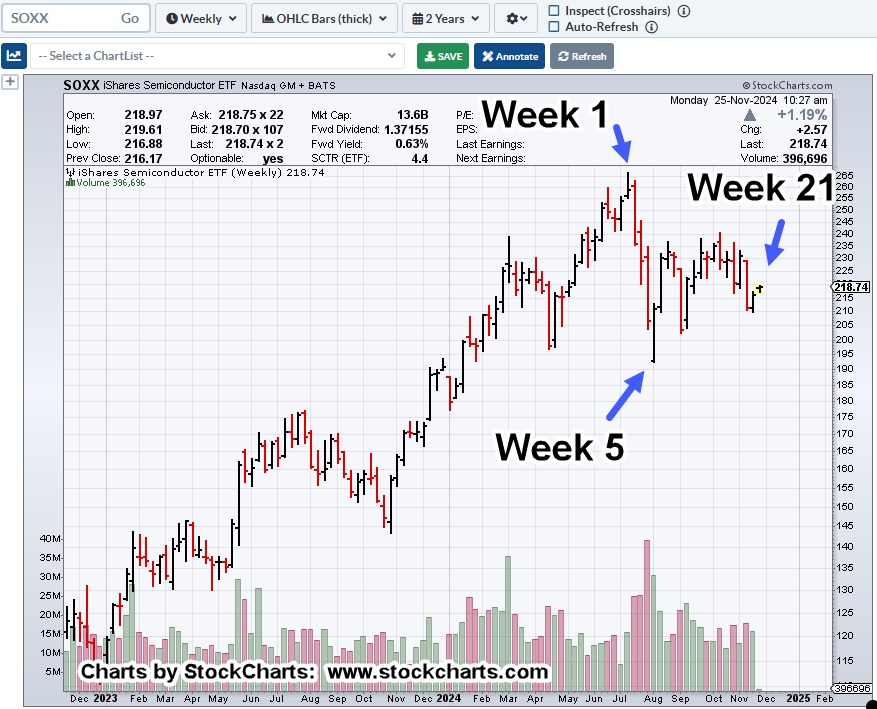Click the Annotate button

click(509, 56)
